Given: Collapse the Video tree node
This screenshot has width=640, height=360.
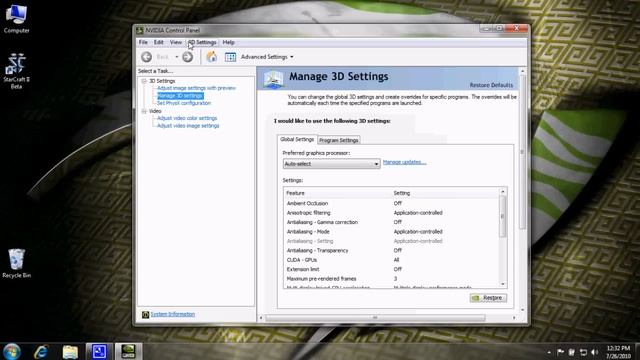Looking at the screenshot, I should 144,111.
